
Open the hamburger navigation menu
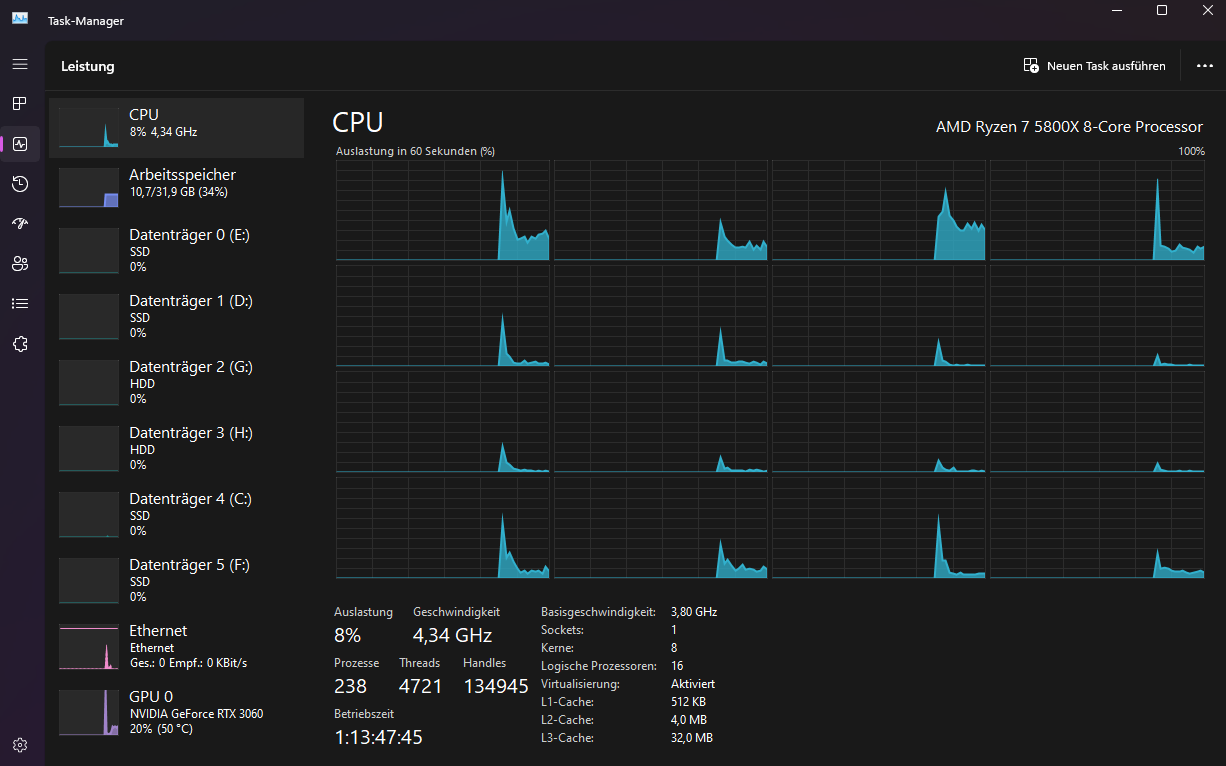point(20,64)
